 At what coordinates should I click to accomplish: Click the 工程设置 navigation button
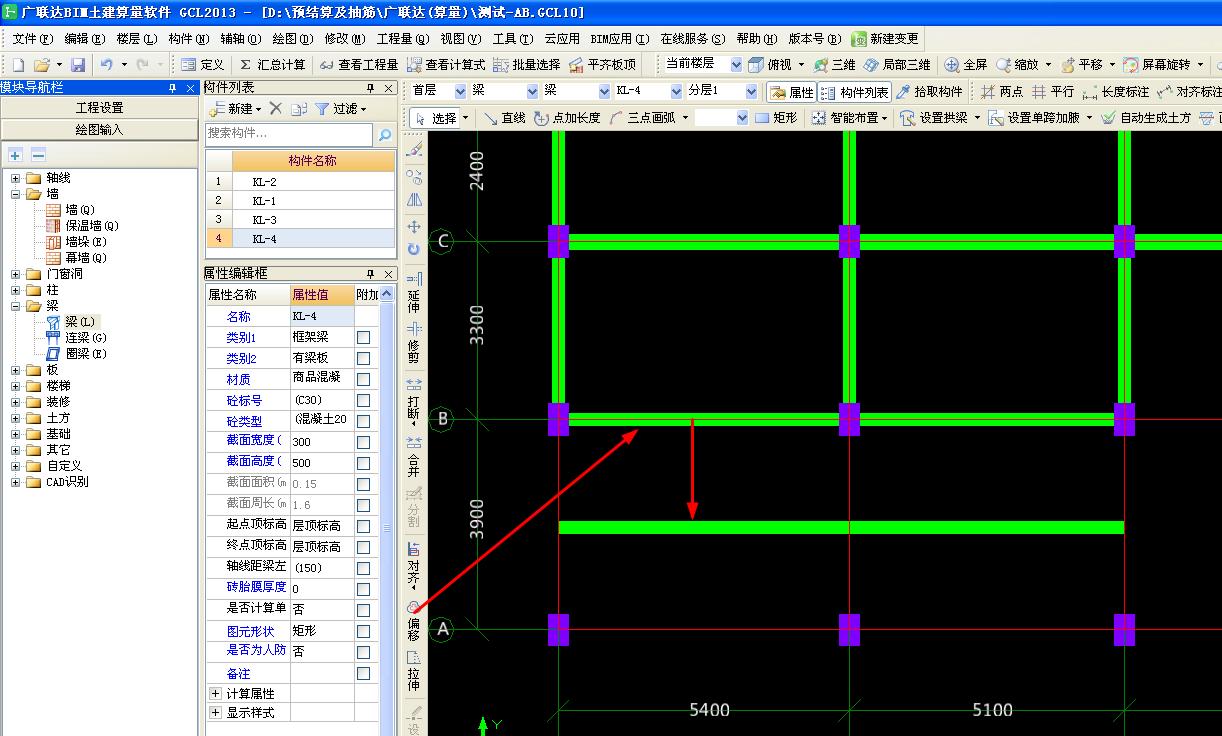pyautogui.click(x=99, y=108)
